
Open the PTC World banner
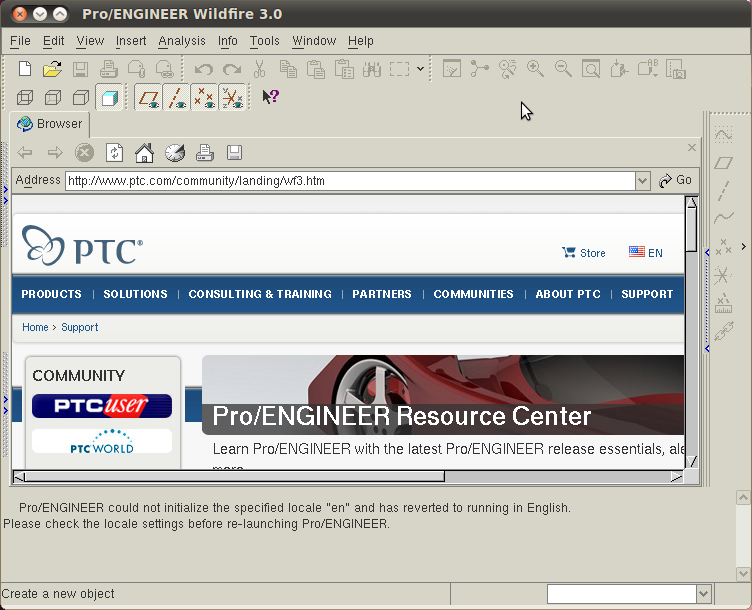pyautogui.click(x=102, y=441)
